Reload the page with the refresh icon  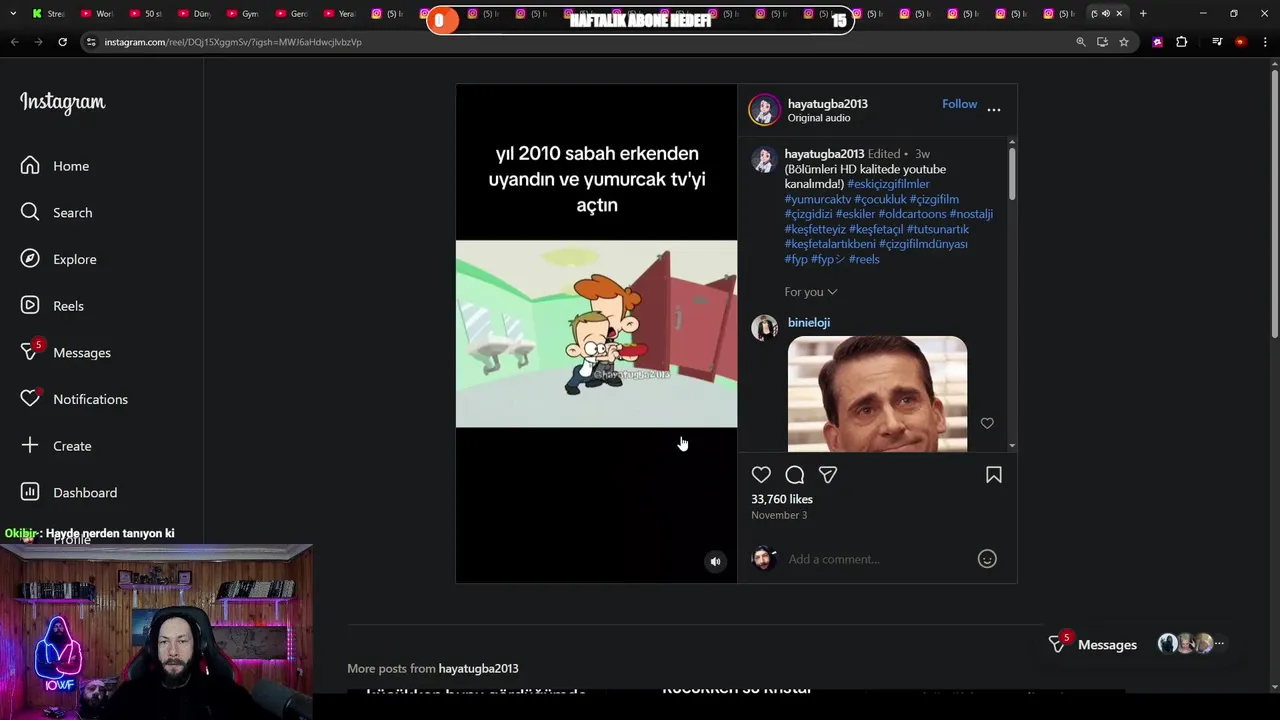(x=62, y=42)
